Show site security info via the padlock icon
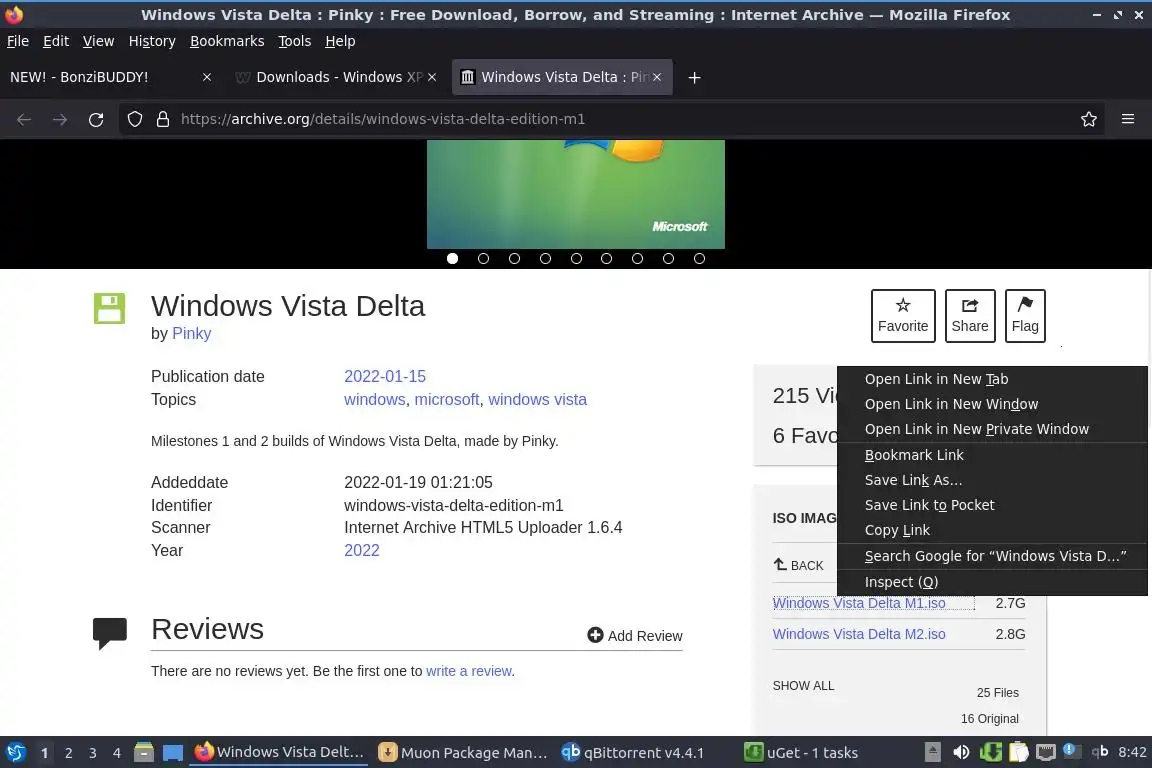Screen dimensions: 1152x768 (x=163, y=119)
